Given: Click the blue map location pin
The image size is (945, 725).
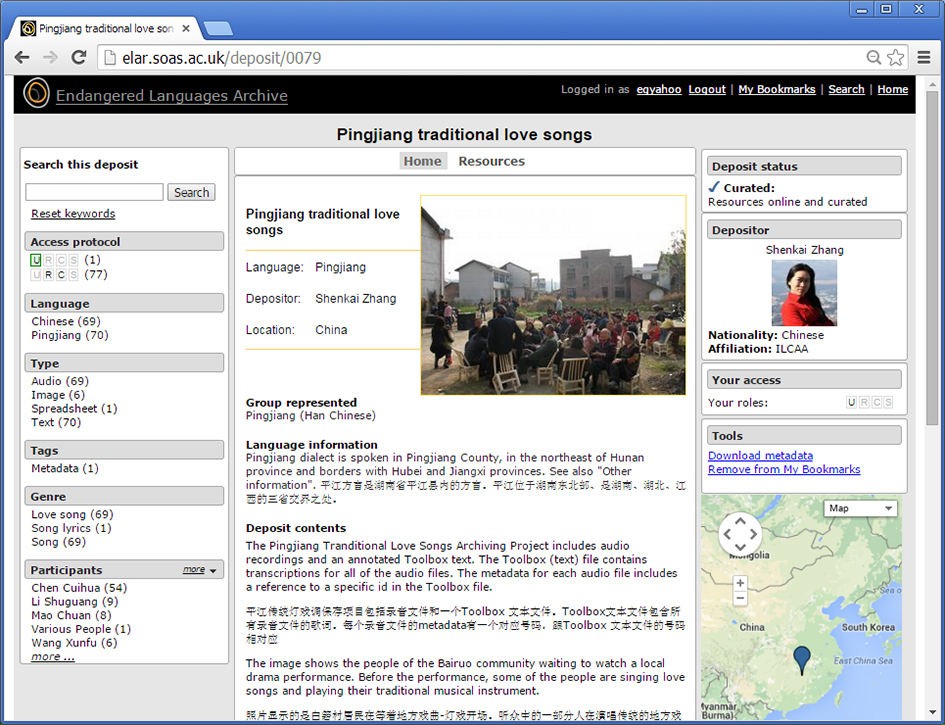Looking at the screenshot, I should tap(802, 660).
